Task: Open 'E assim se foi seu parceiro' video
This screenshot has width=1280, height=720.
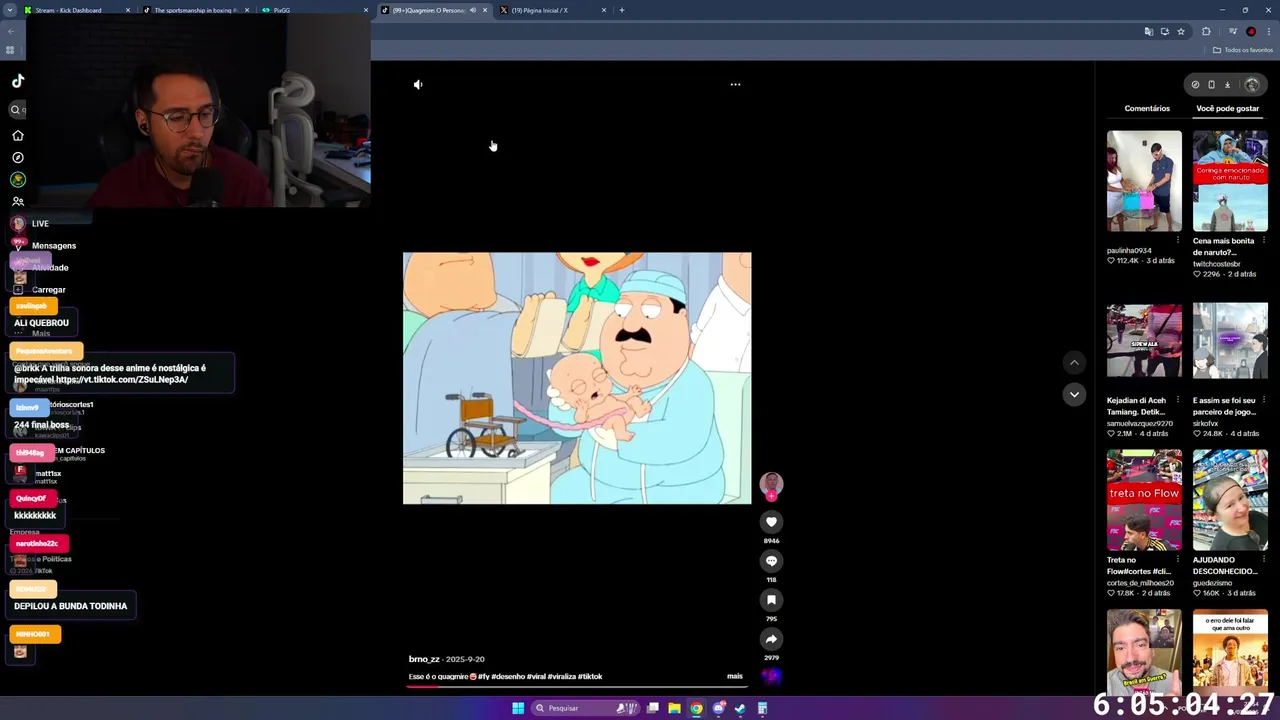Action: (1230, 341)
